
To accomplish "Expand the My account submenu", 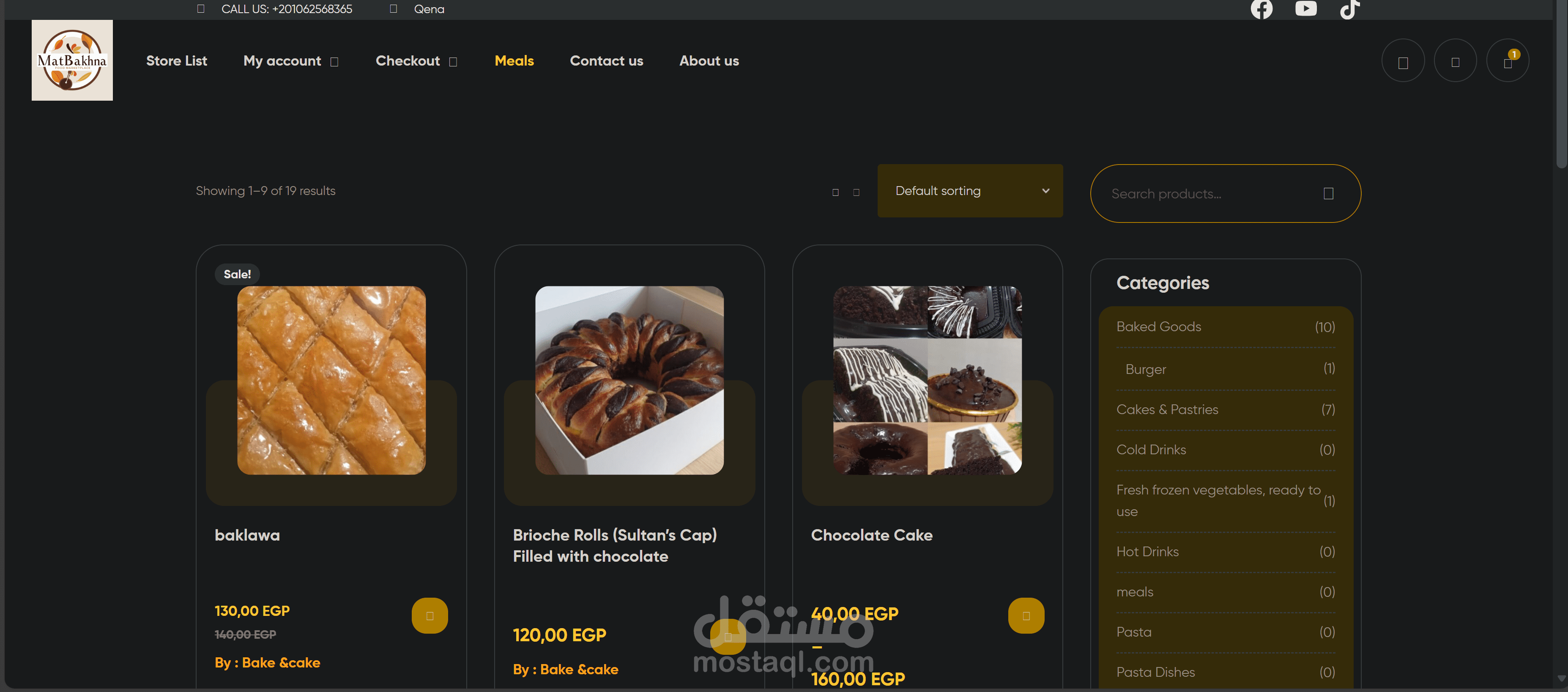I will click(x=334, y=61).
